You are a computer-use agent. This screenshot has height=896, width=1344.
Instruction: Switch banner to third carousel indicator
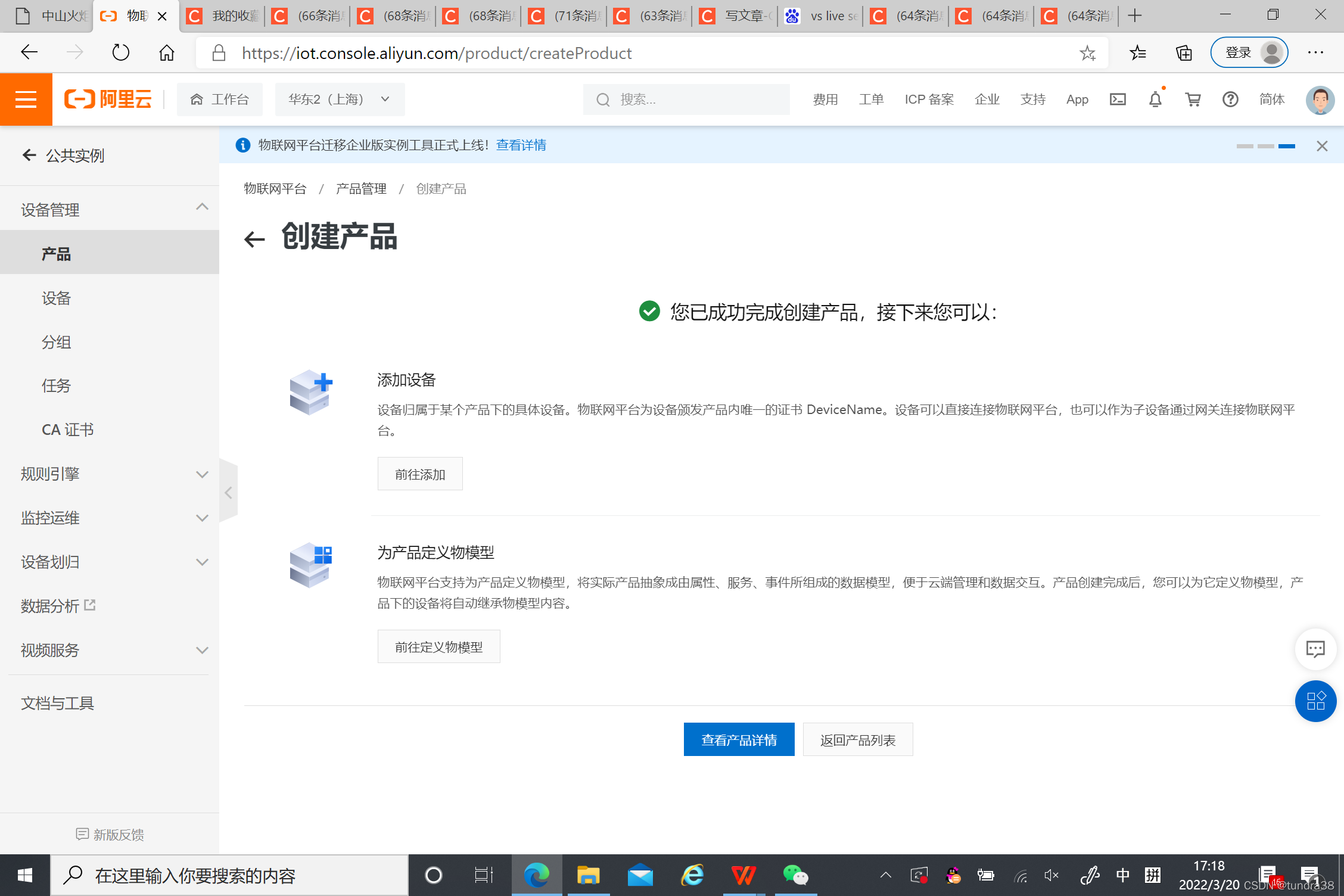(x=1287, y=146)
